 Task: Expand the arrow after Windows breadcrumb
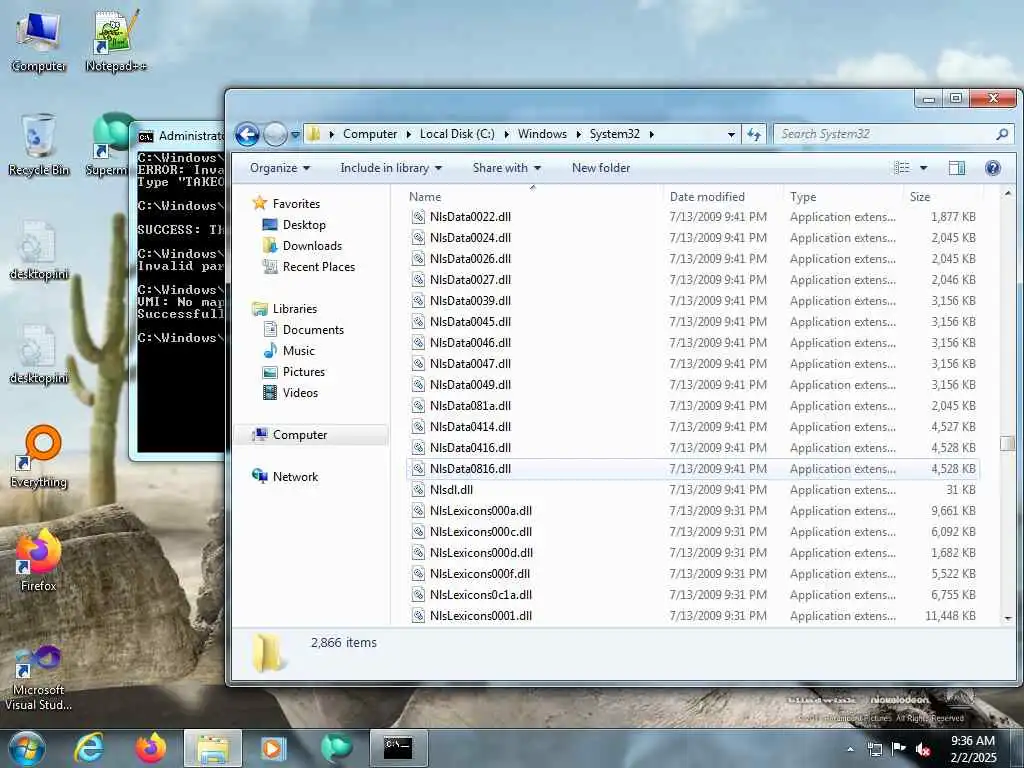pyautogui.click(x=579, y=135)
